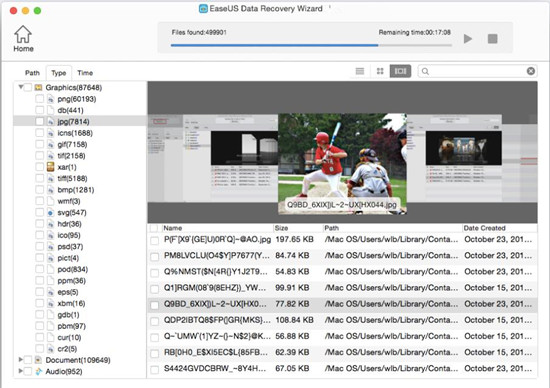Select the cur(10) tree item
This screenshot has width=550, height=388.
(x=69, y=337)
